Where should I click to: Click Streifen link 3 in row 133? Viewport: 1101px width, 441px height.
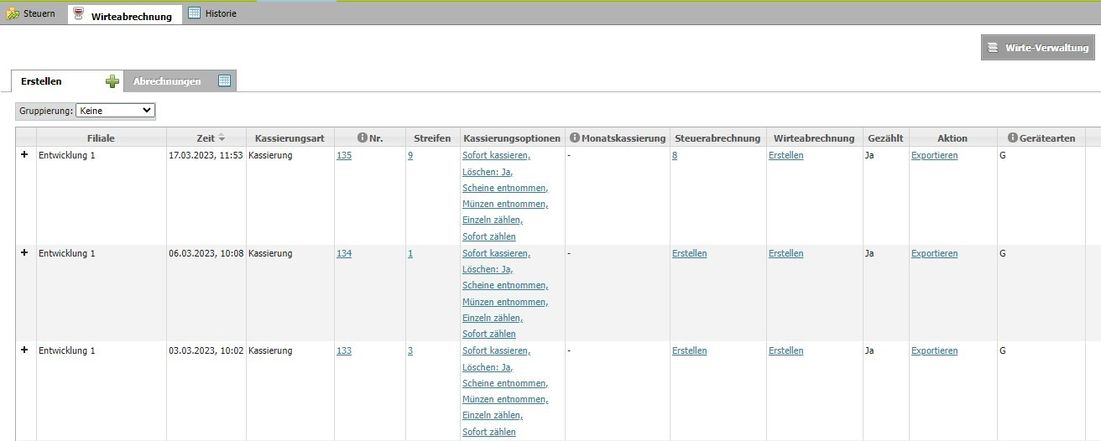(x=410, y=350)
